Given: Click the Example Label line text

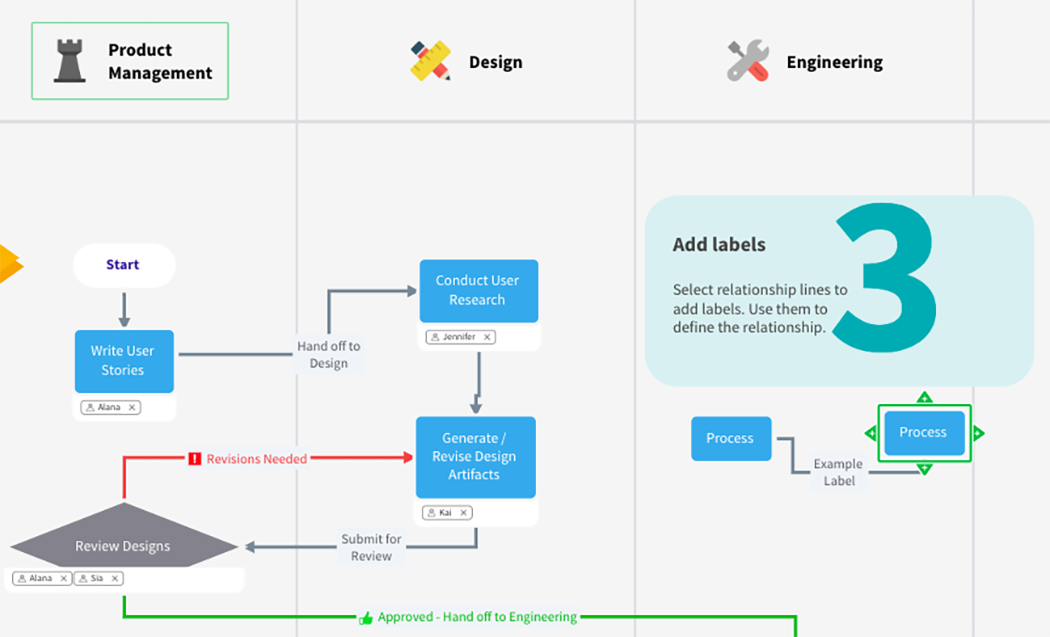Looking at the screenshot, I should [x=838, y=472].
